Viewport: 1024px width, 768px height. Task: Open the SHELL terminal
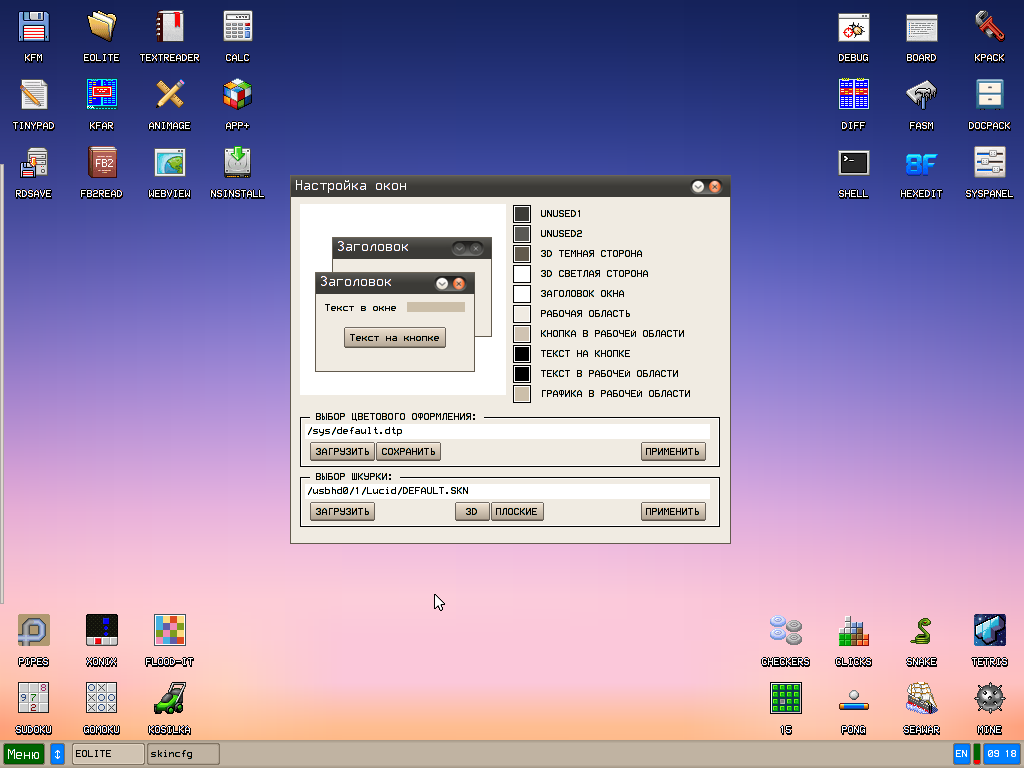tap(853, 161)
